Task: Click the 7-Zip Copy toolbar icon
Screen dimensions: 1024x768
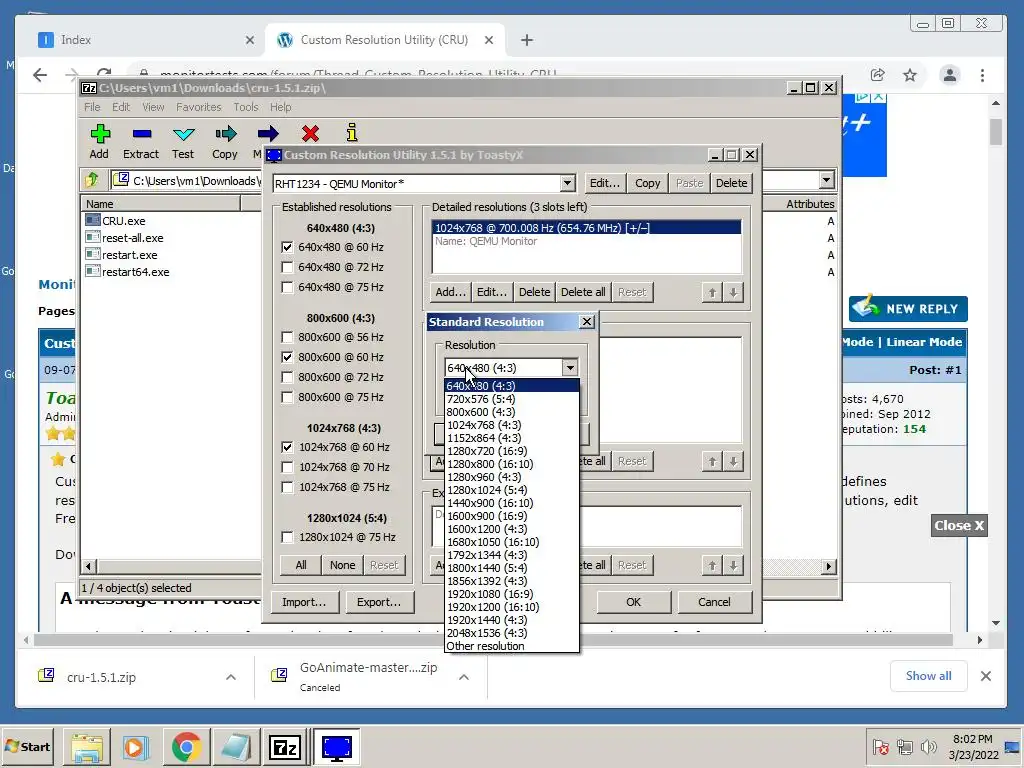Action: pos(225,134)
